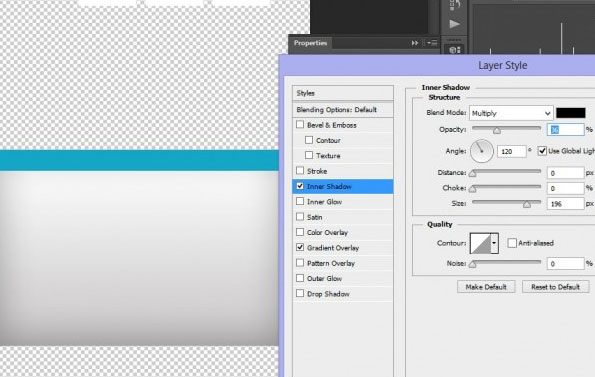The width and height of the screenshot is (595, 377).
Task: Collapse the Properties panel with double arrows
Action: click(415, 43)
